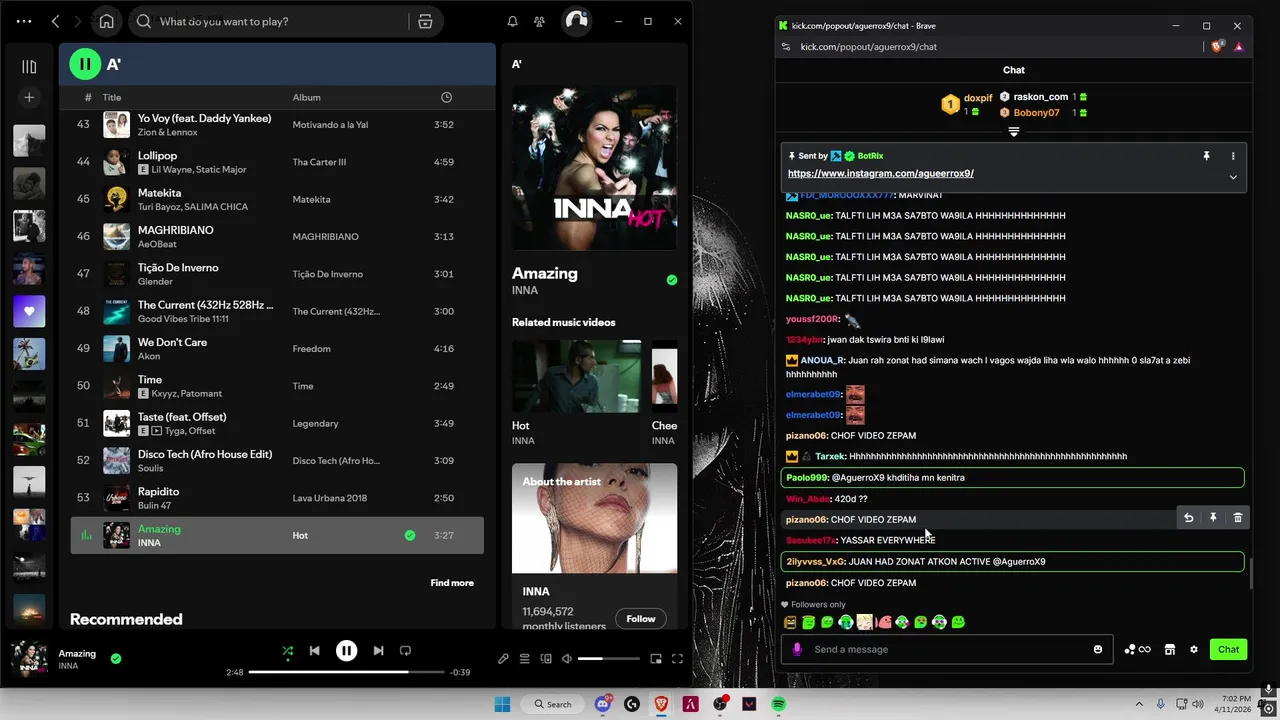Screen dimensions: 1280x720
Task: Show hidden system tray icons
Action: coord(1138,704)
